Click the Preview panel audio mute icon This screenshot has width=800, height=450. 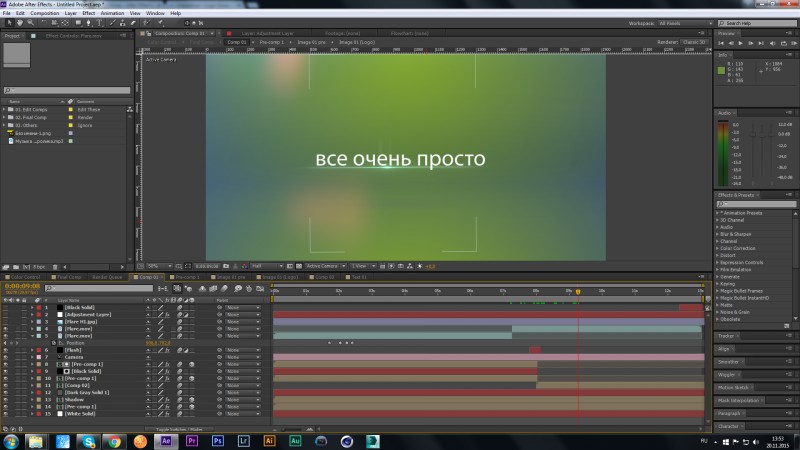pyautogui.click(x=772, y=43)
